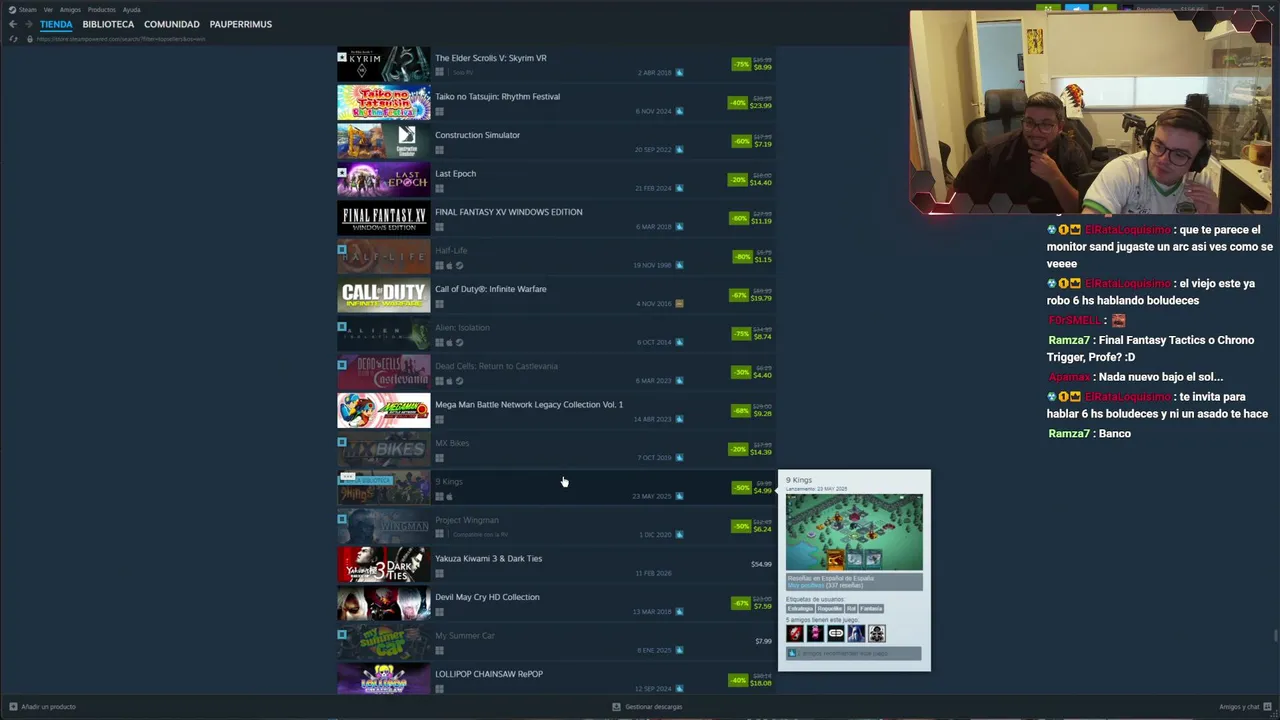Click the Dead Cells Return to Castlevania thumbnail

[x=384, y=372]
